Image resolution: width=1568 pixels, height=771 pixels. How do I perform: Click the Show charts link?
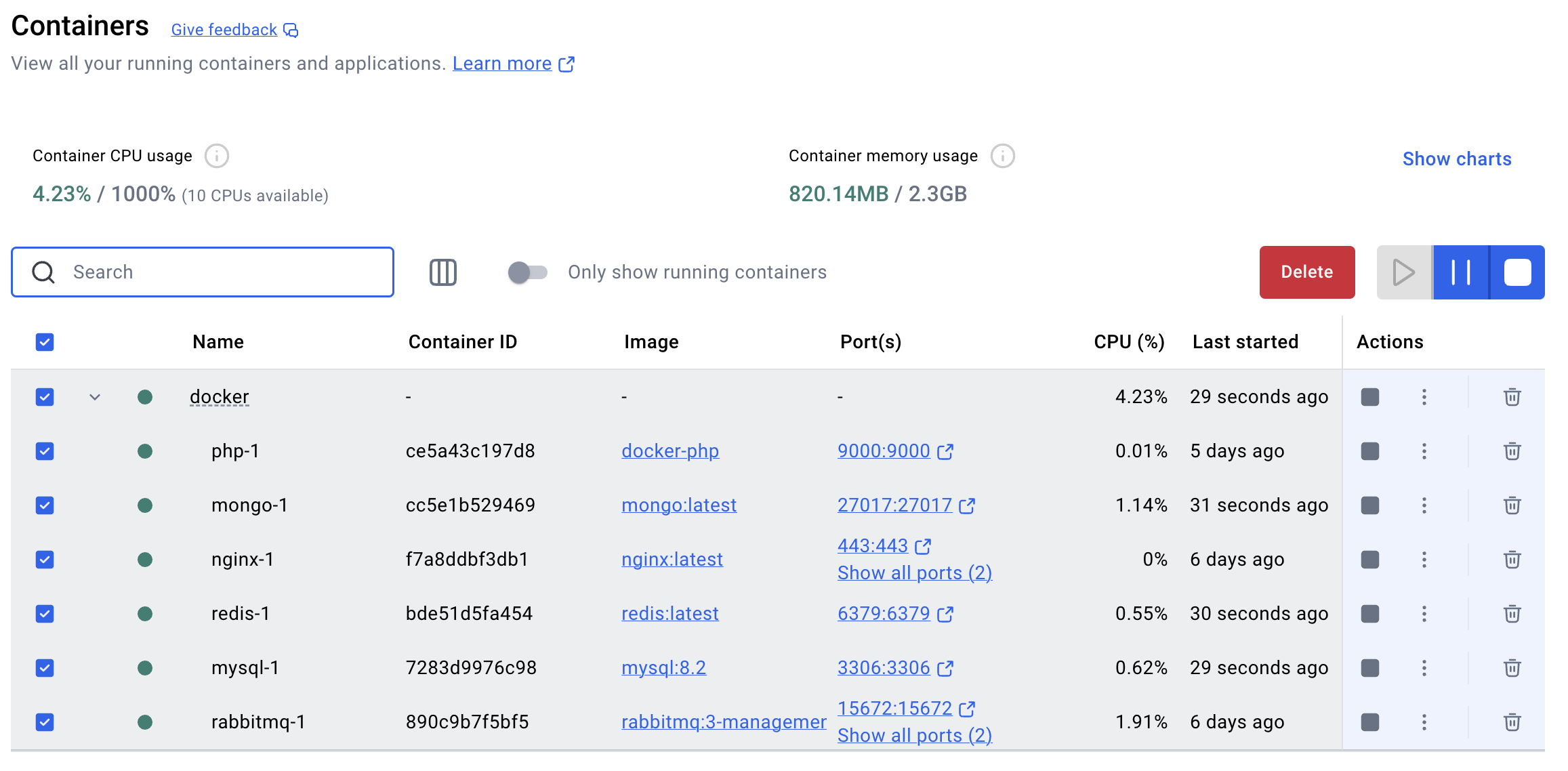pos(1456,159)
